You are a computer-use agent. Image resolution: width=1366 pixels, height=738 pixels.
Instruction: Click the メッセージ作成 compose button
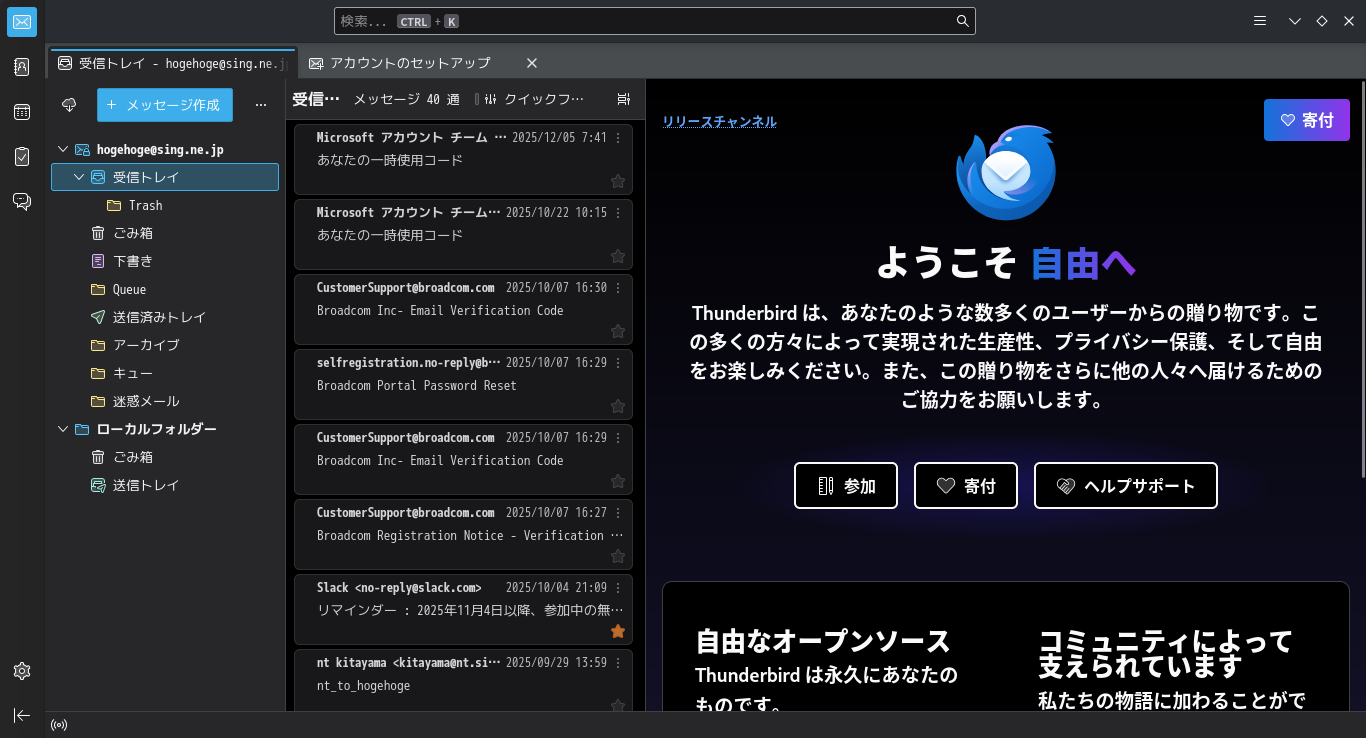pyautogui.click(x=164, y=105)
